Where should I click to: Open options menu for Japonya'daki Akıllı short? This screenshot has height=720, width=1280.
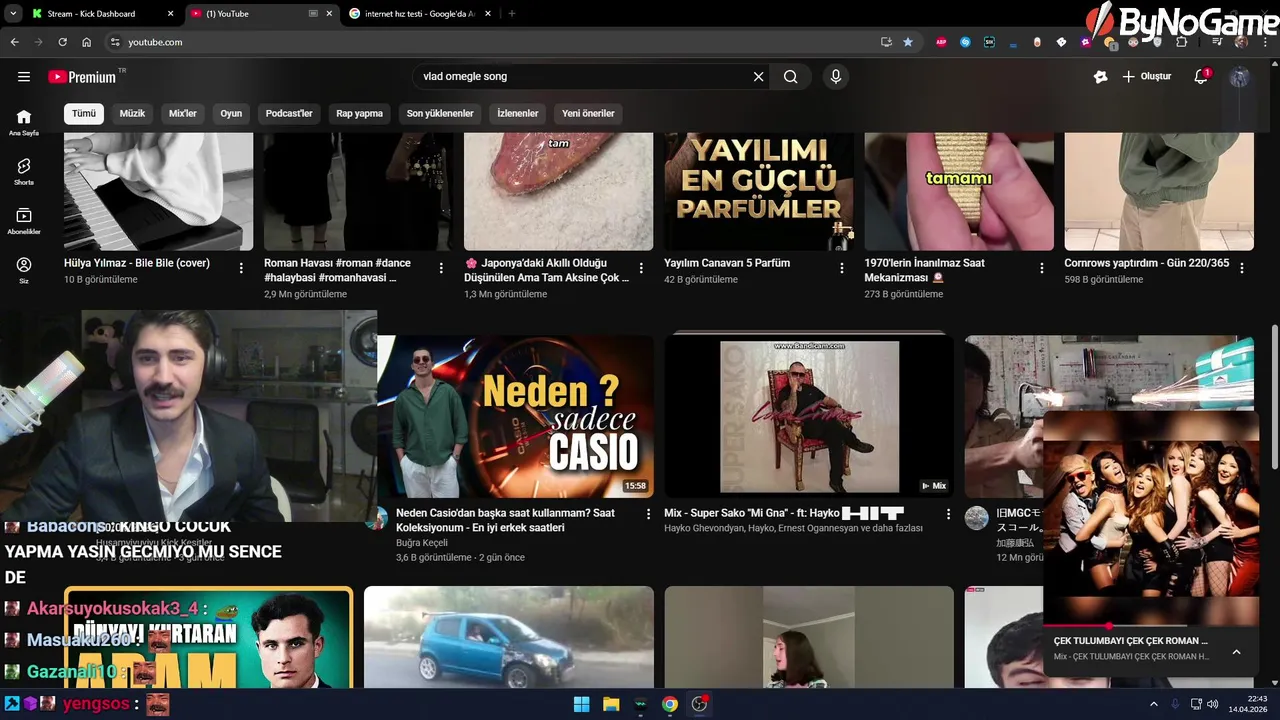[641, 268]
